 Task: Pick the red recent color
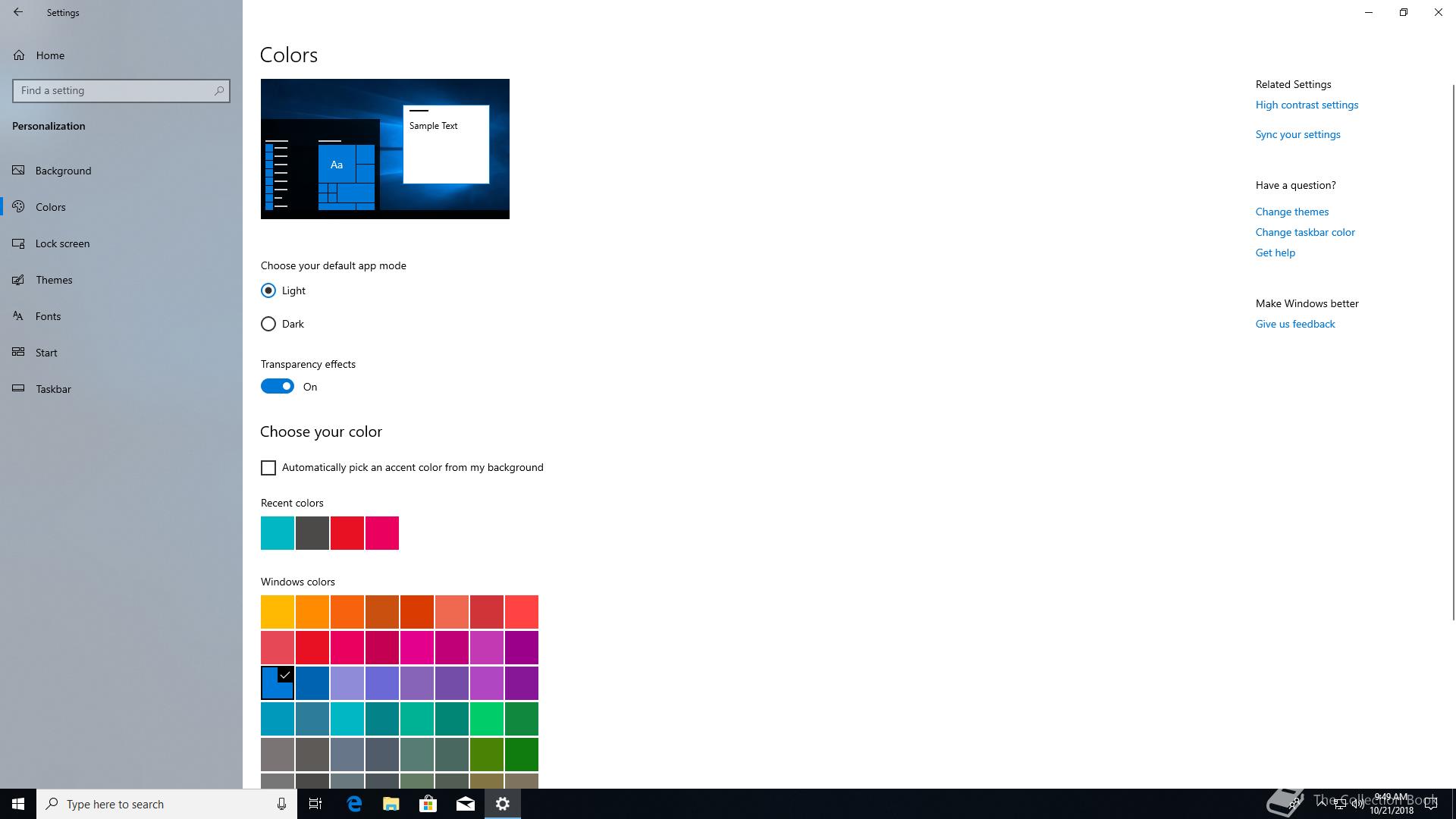(x=347, y=533)
